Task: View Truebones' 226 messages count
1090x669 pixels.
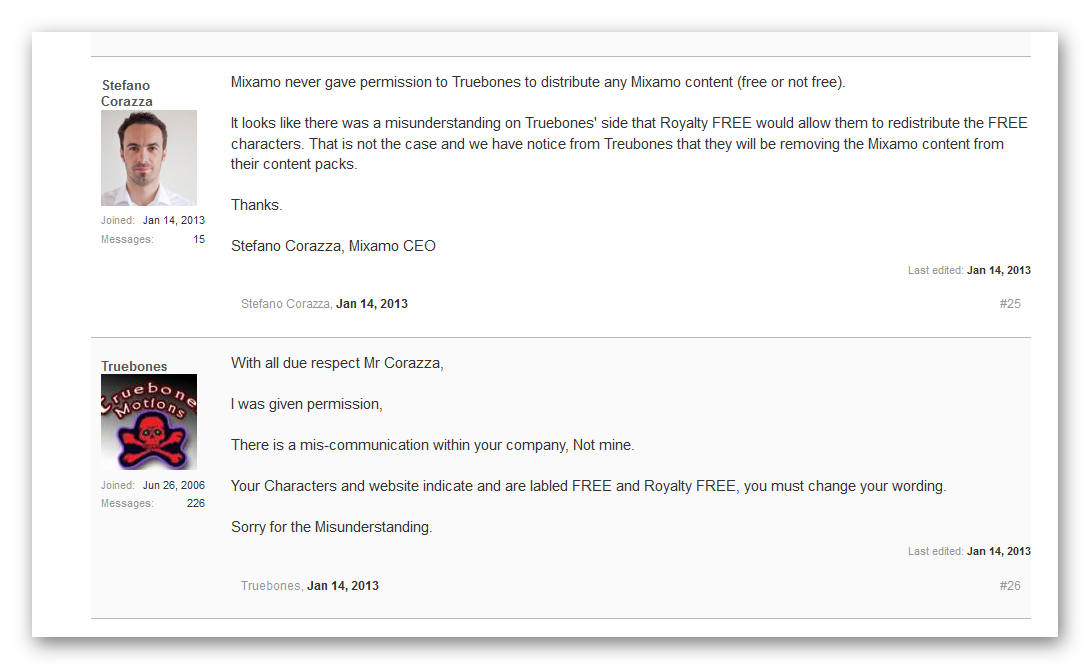Action: pos(196,504)
